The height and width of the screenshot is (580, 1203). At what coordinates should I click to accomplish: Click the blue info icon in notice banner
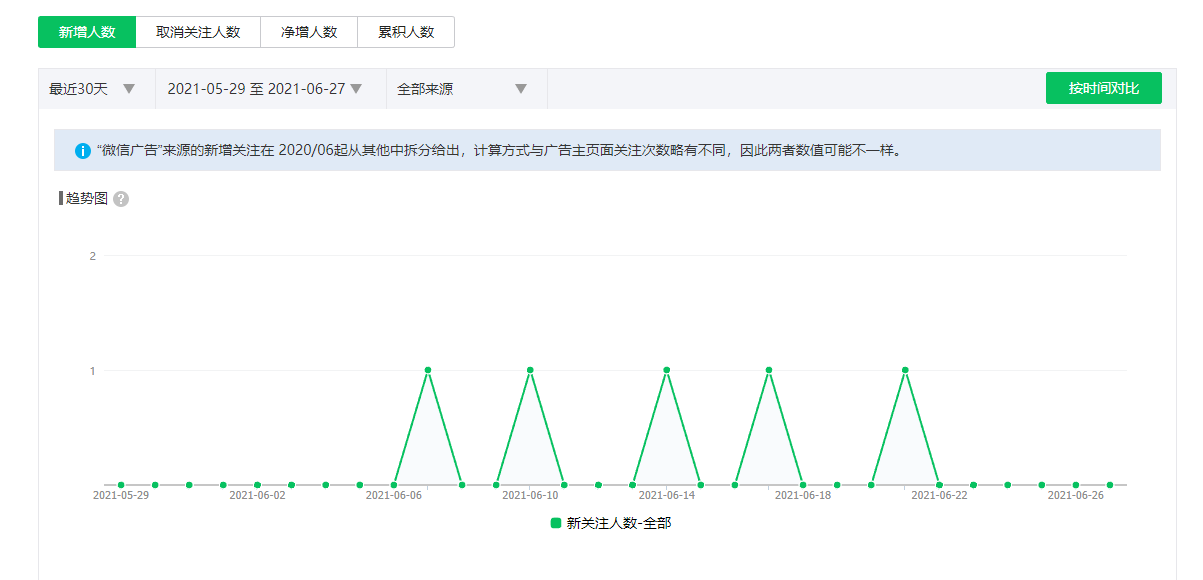tap(83, 151)
